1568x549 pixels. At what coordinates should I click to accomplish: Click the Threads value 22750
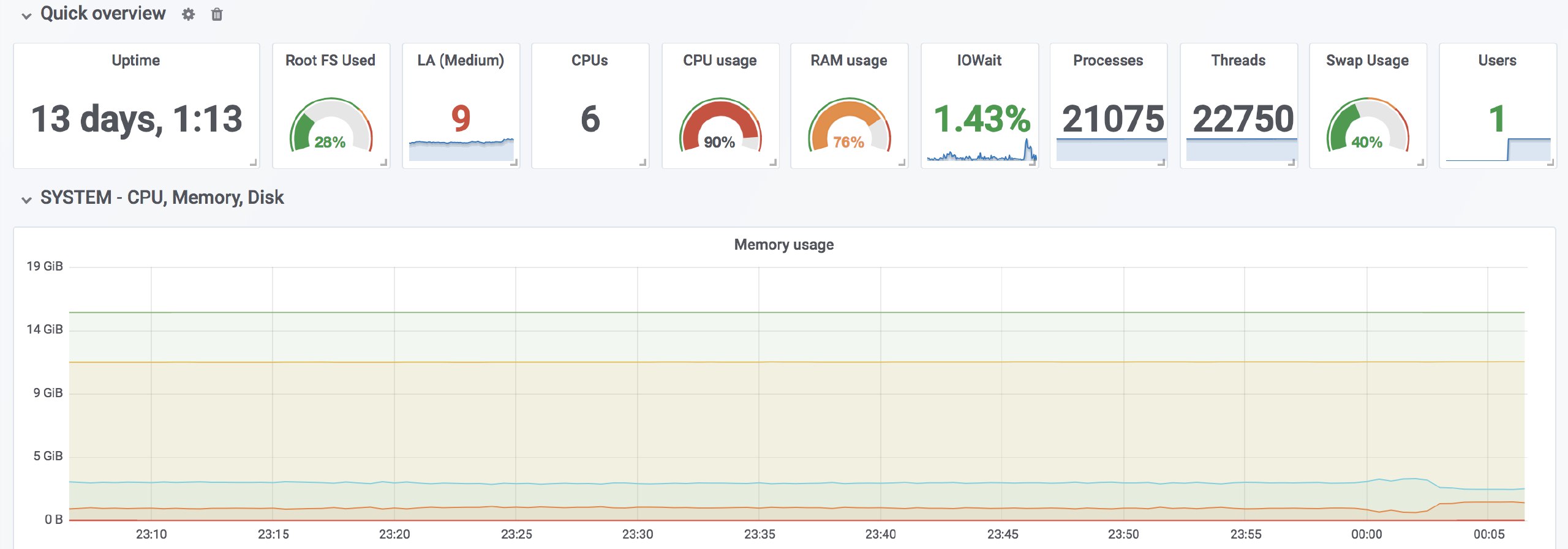pos(1243,119)
